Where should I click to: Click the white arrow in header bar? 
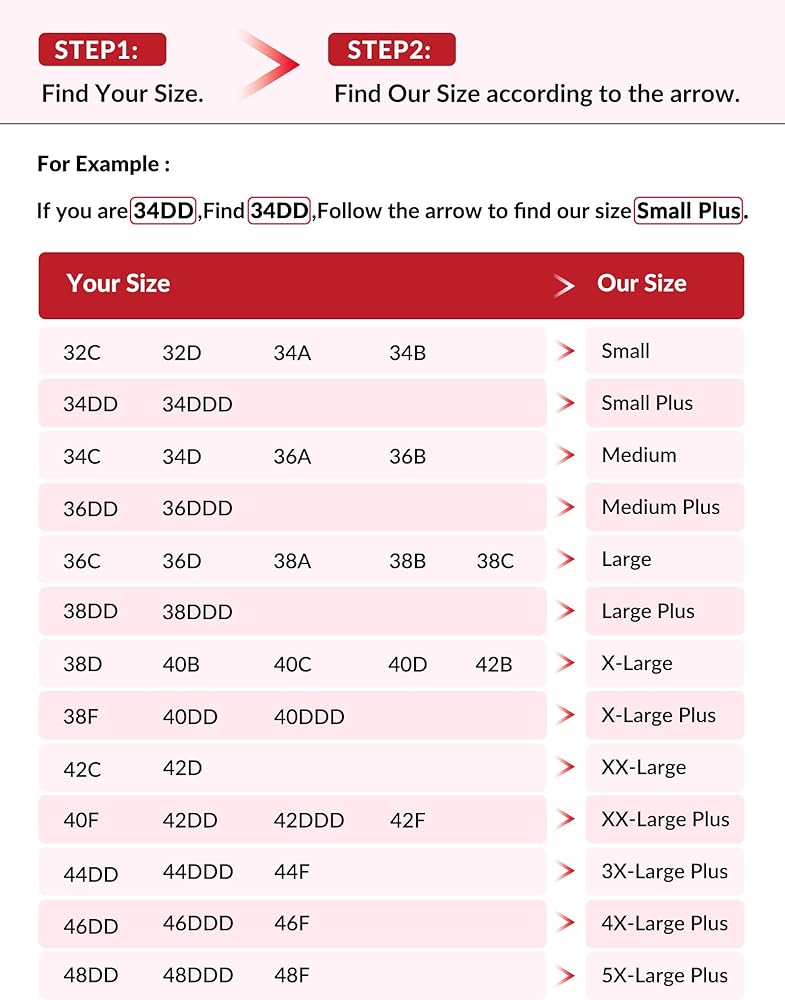pyautogui.click(x=564, y=286)
